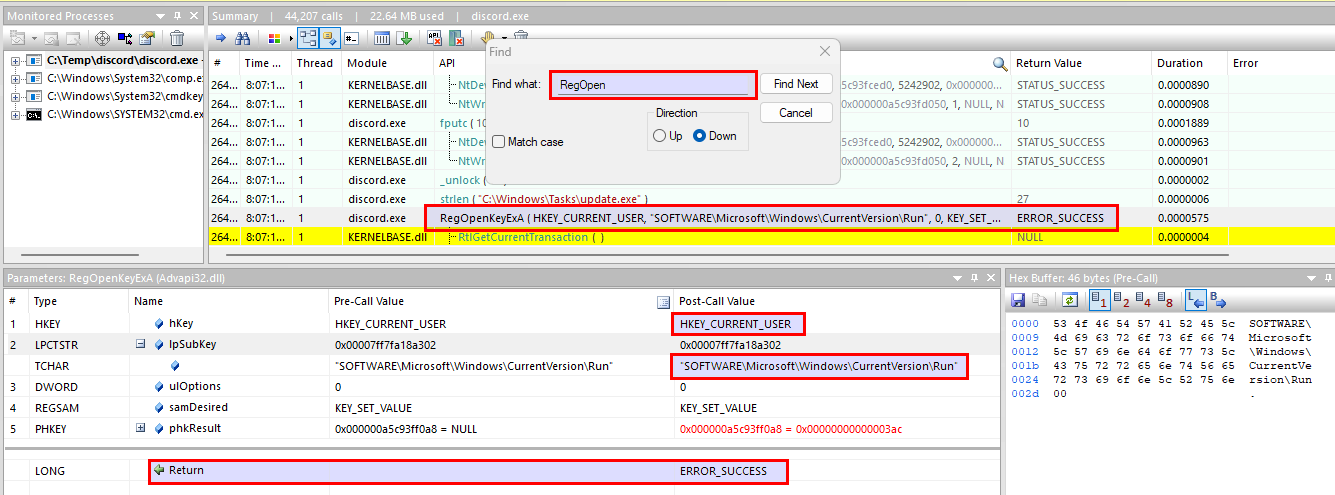Click the list icon beside Pre-Call Value header
Screen dimensions: 1335x495
(x=663, y=301)
